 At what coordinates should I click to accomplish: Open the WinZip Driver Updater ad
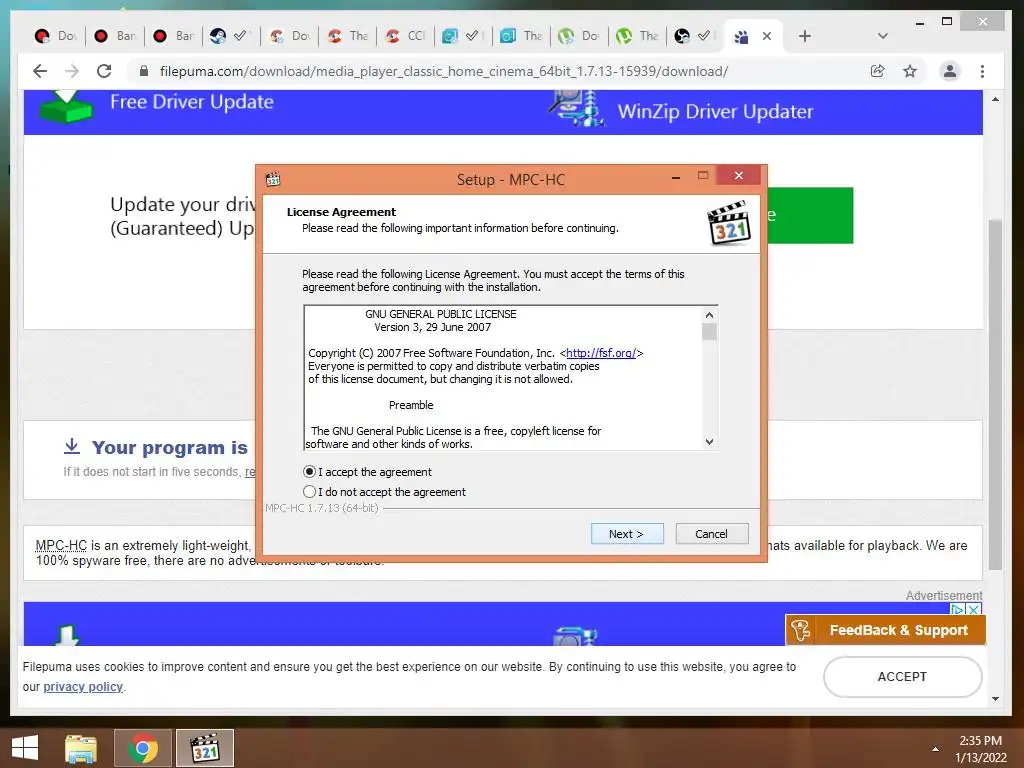tap(715, 112)
